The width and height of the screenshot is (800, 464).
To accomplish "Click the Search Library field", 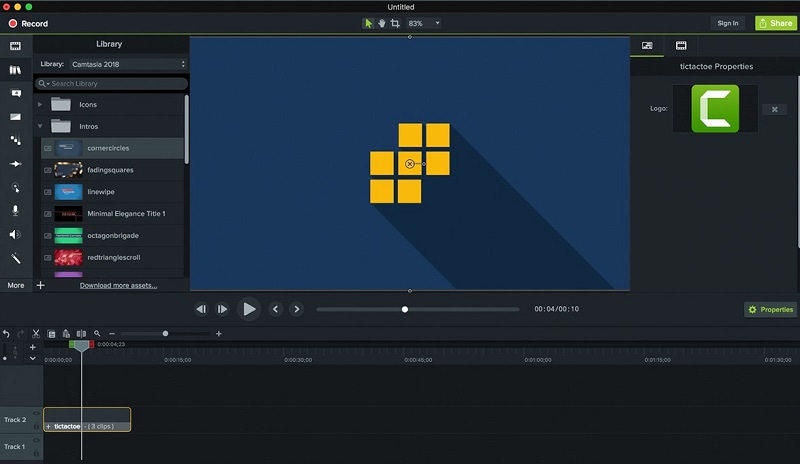I will pyautogui.click(x=112, y=84).
